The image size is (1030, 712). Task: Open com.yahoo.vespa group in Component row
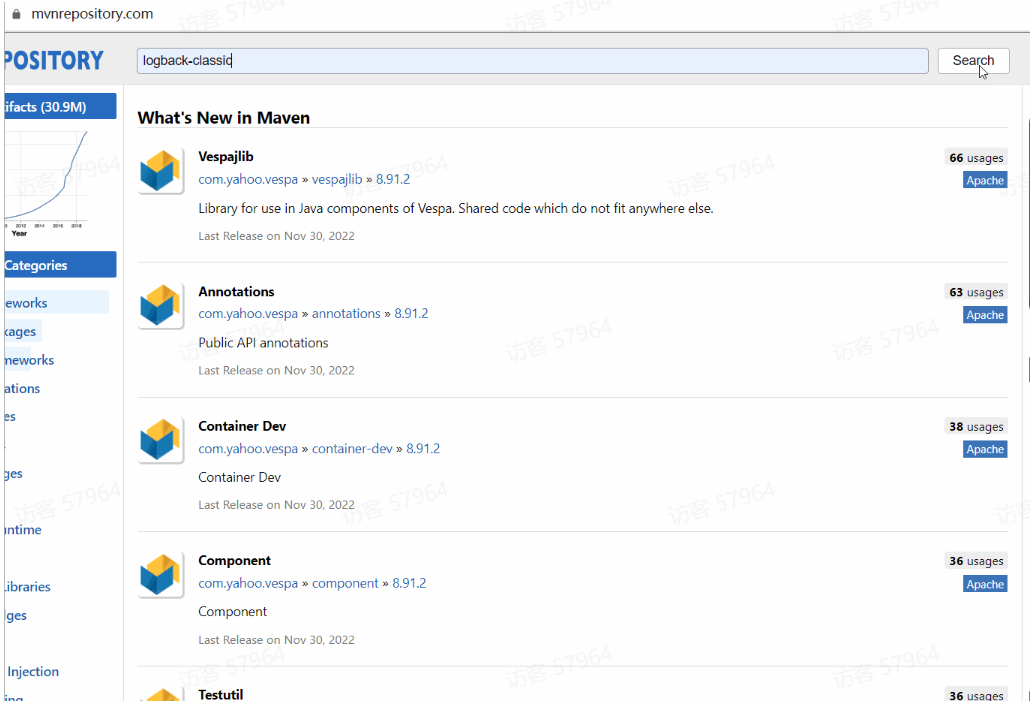248,583
